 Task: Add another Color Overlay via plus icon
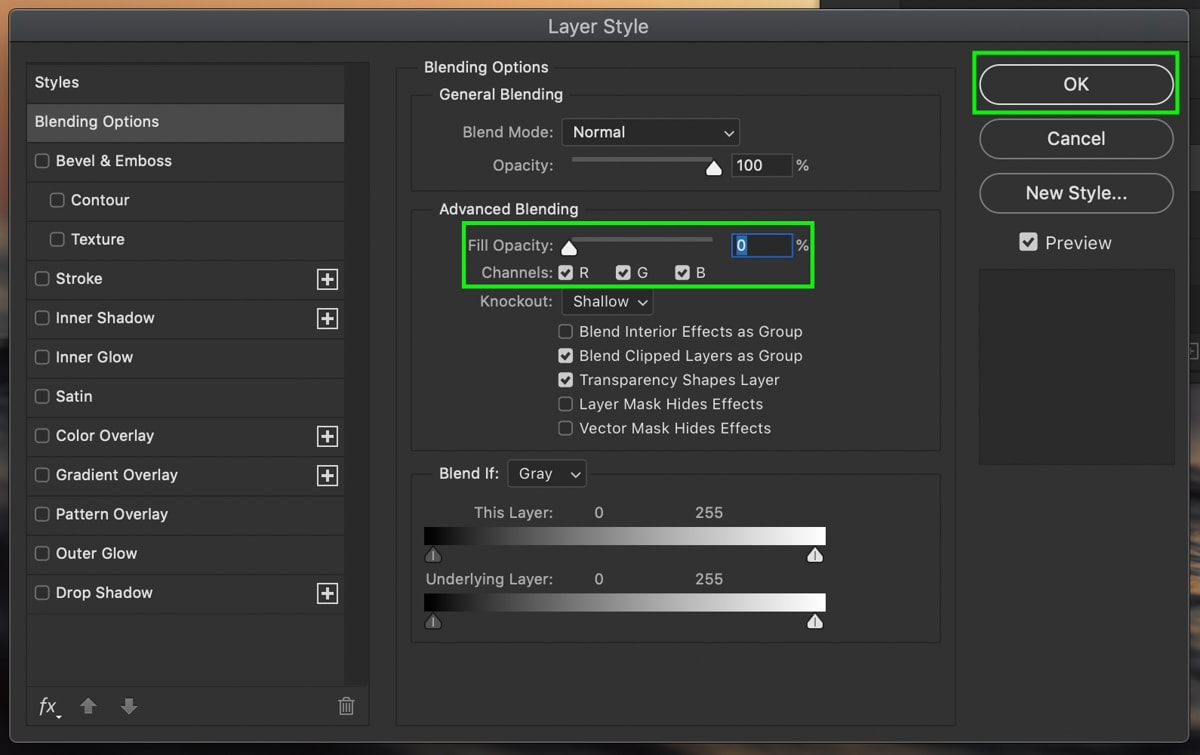tap(327, 437)
